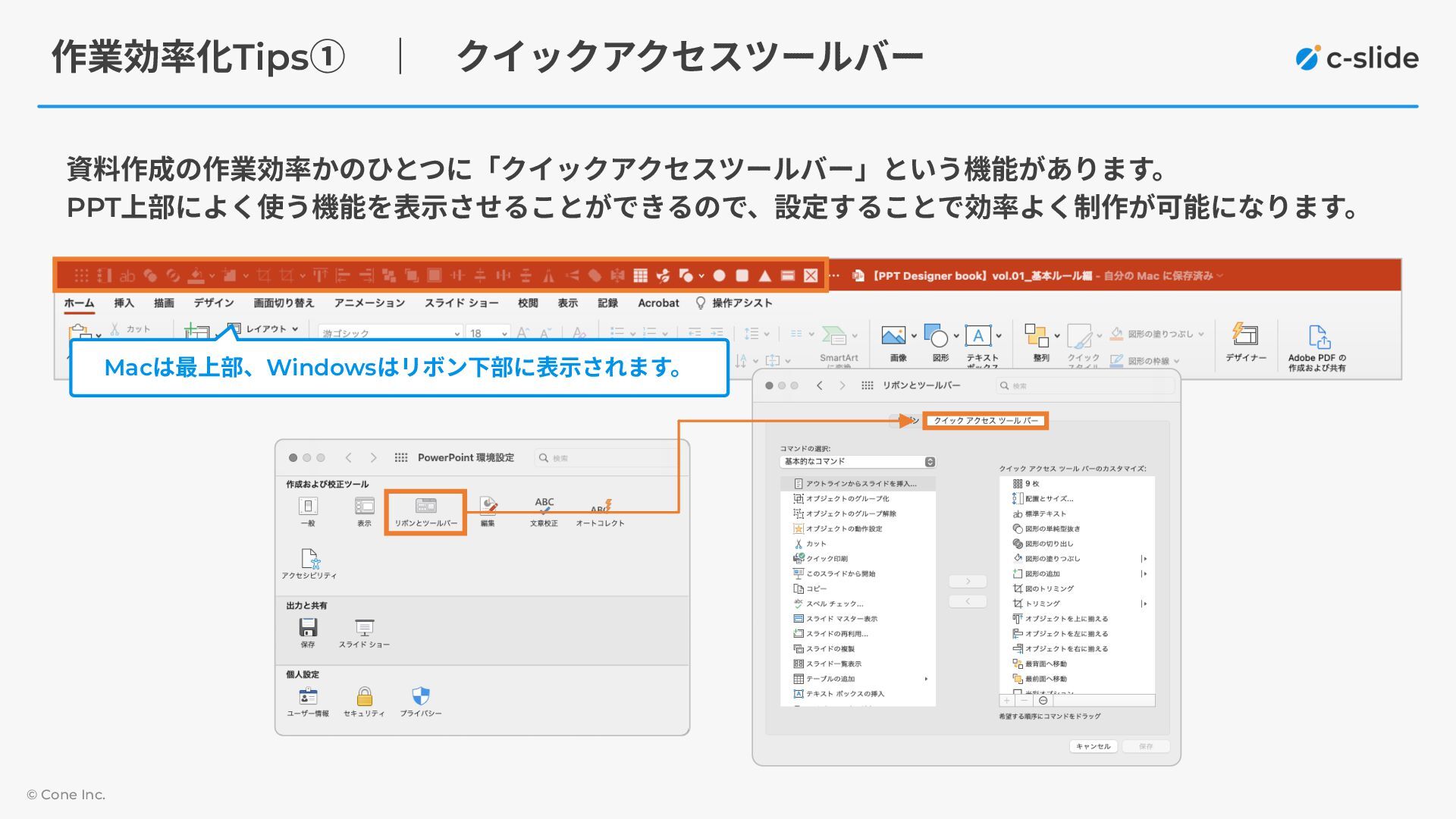Expand the レイアウト dropdown in ribbon
This screenshot has width=1456, height=819.
pos(295,329)
